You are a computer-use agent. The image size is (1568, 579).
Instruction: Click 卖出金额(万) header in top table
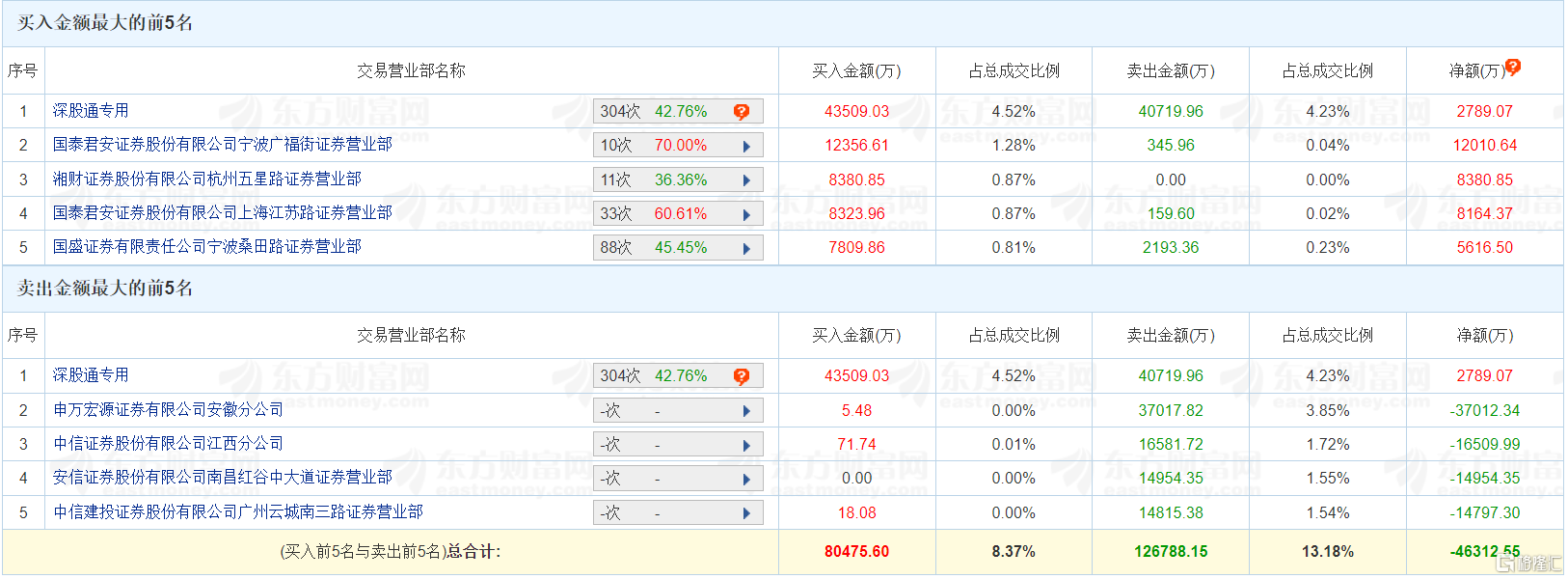click(1171, 70)
